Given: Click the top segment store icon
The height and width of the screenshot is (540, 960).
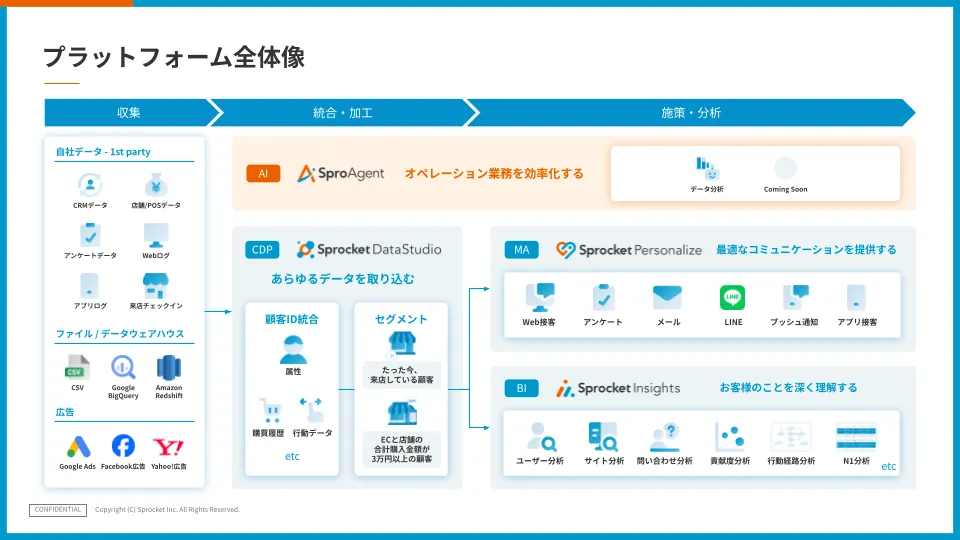Looking at the screenshot, I should (402, 343).
